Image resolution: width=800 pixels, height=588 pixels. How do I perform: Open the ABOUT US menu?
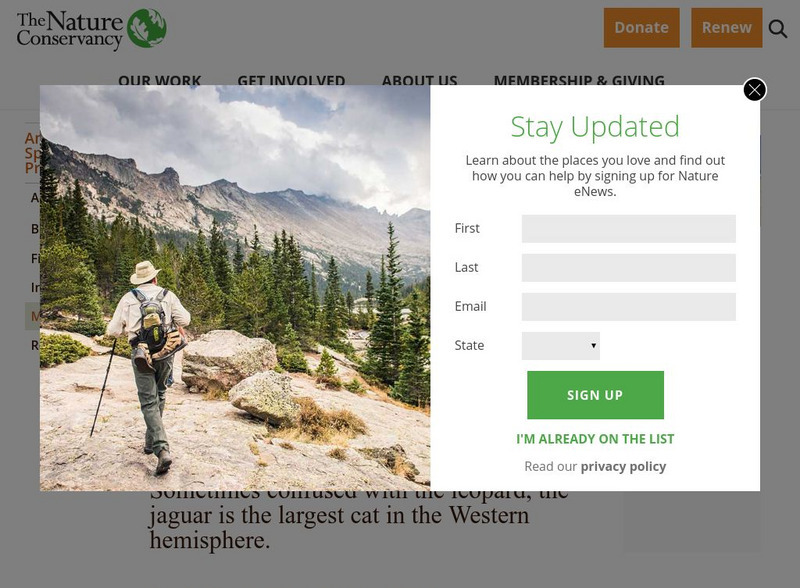click(x=419, y=80)
